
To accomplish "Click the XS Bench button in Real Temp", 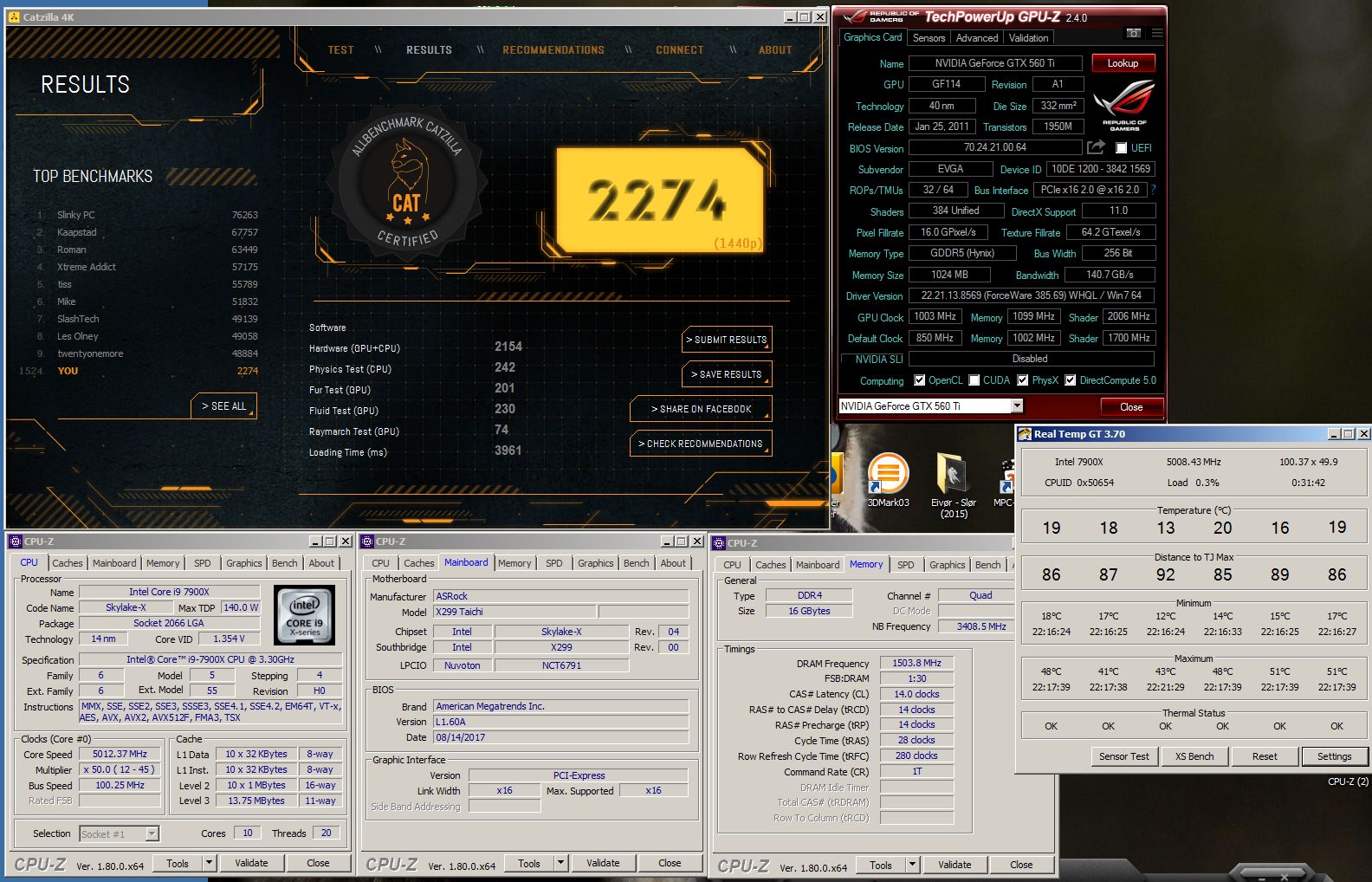I will (x=1194, y=756).
